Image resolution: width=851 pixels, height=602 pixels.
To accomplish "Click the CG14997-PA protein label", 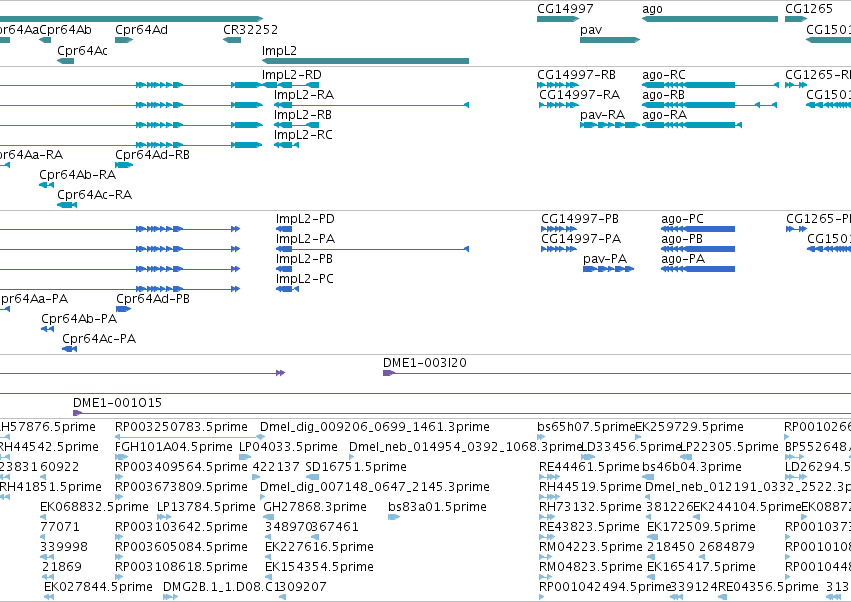I will click(x=581, y=239).
